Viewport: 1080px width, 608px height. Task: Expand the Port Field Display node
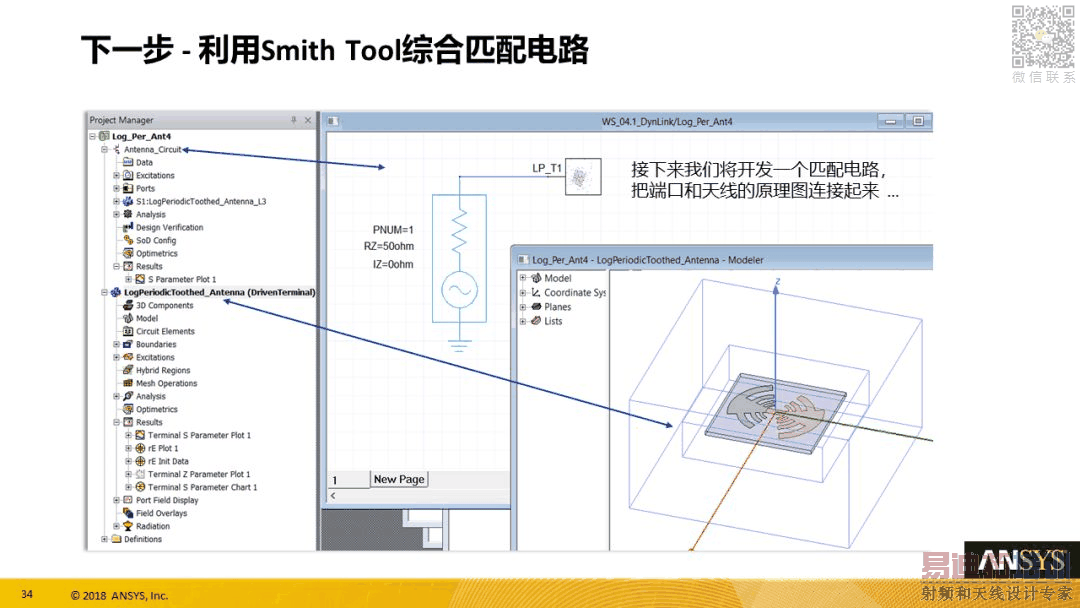(116, 501)
